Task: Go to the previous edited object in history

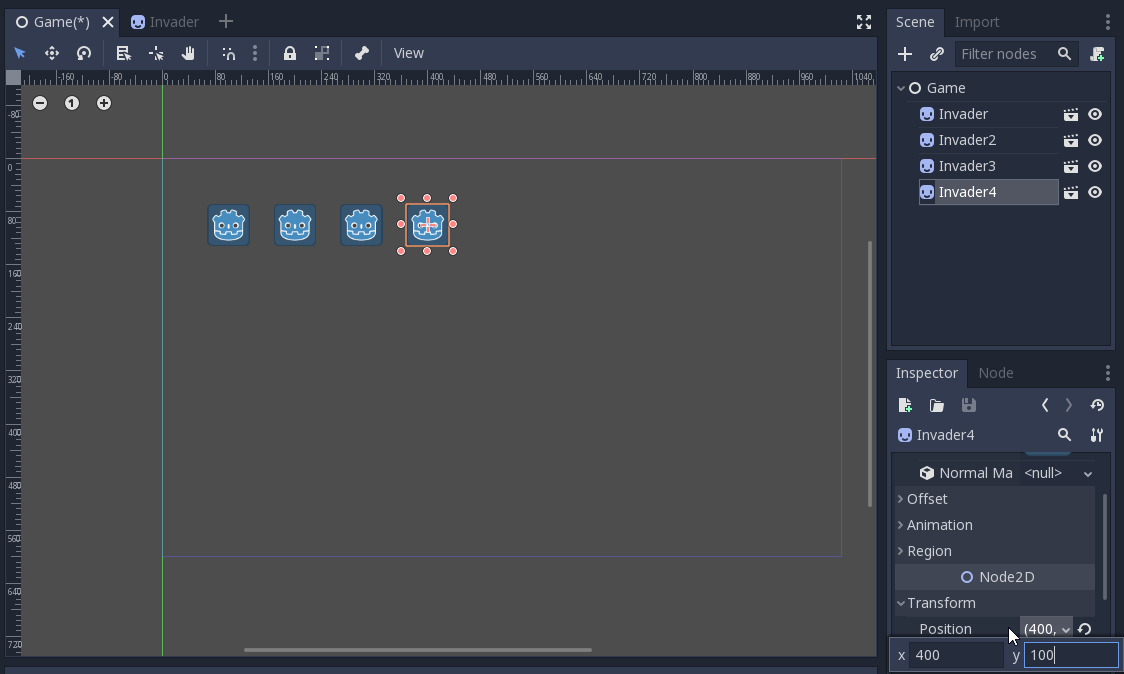Action: click(x=1045, y=405)
